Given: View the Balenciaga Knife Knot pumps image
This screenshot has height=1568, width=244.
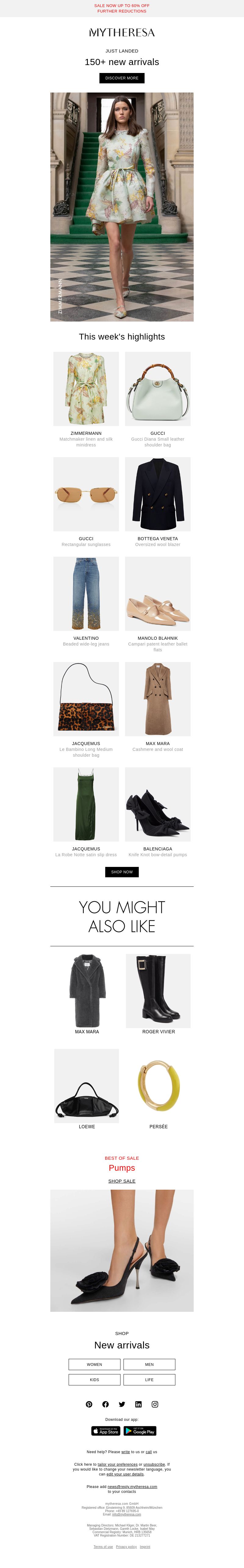Looking at the screenshot, I should click(158, 804).
